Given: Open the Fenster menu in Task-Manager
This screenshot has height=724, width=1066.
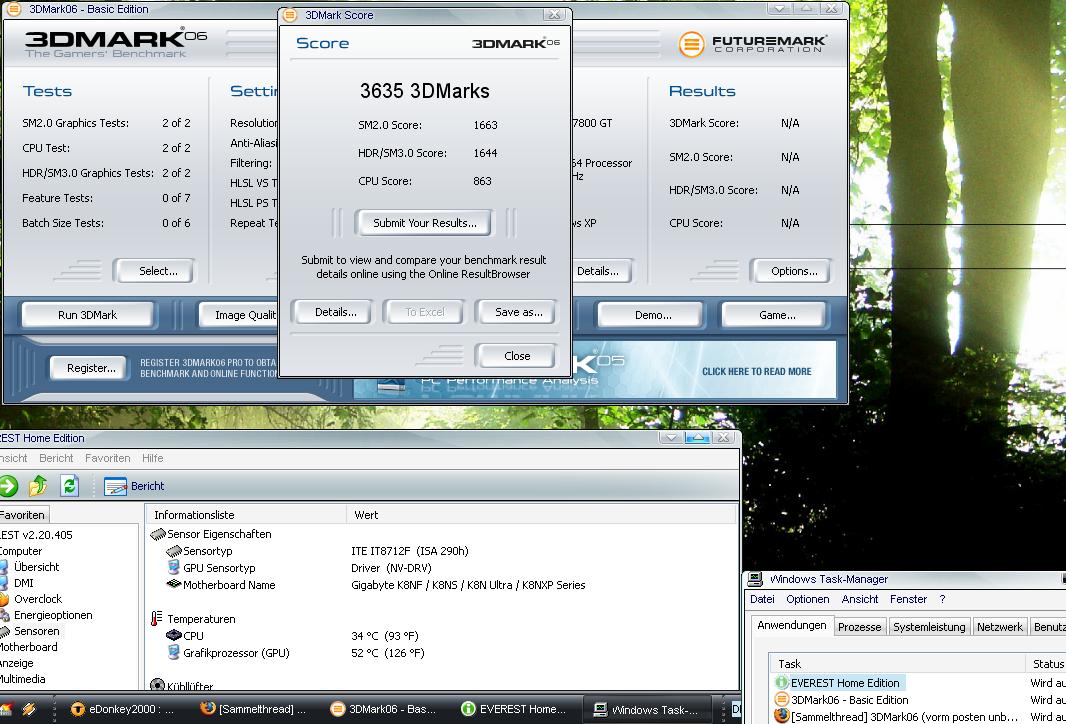Looking at the screenshot, I should [x=908, y=599].
